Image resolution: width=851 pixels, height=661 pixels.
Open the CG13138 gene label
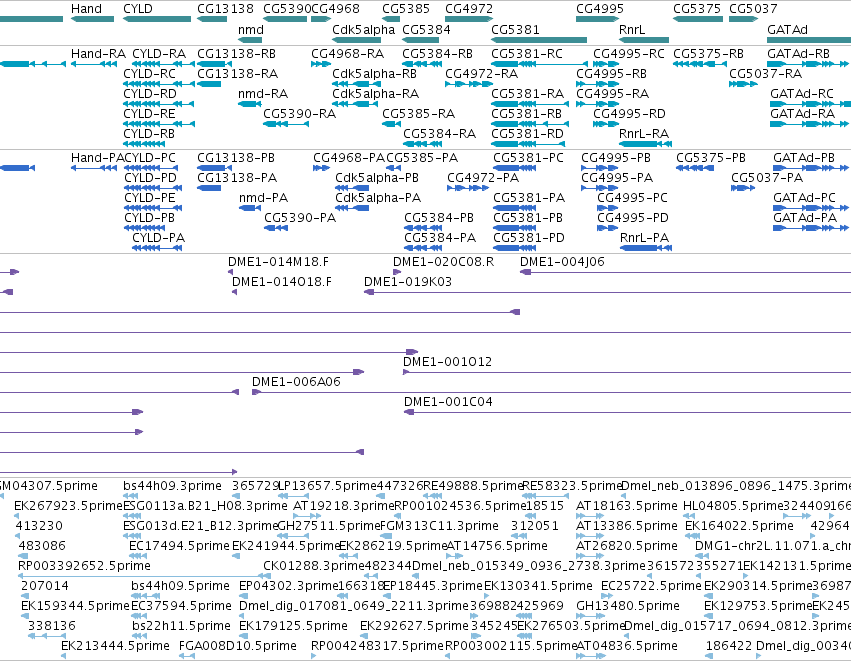click(x=225, y=9)
